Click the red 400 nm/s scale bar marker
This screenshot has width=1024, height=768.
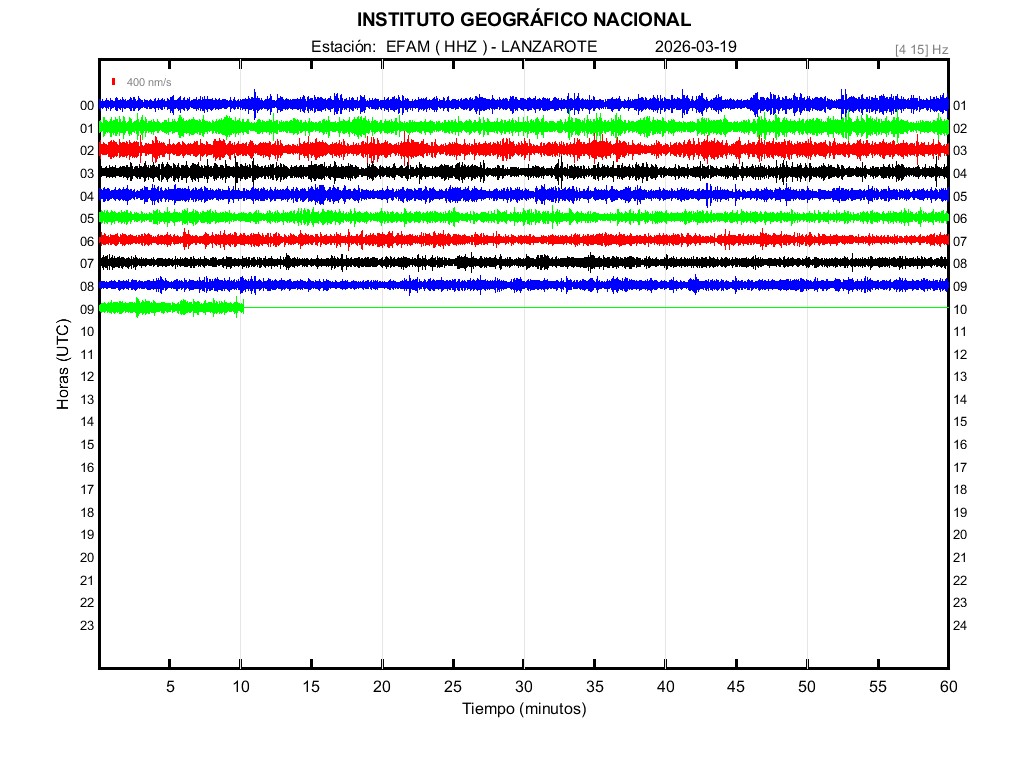click(x=114, y=82)
